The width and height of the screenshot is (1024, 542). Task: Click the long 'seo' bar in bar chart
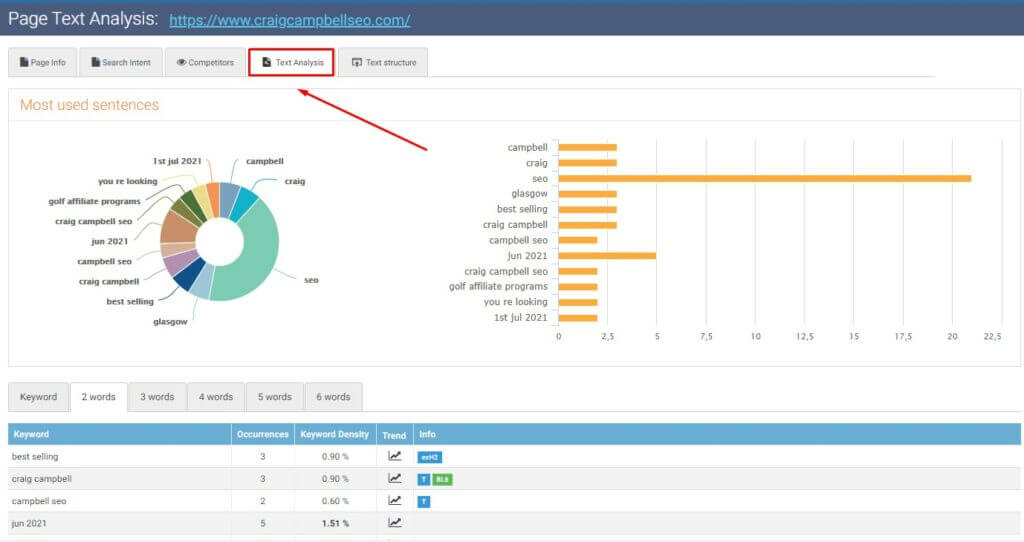(765, 178)
